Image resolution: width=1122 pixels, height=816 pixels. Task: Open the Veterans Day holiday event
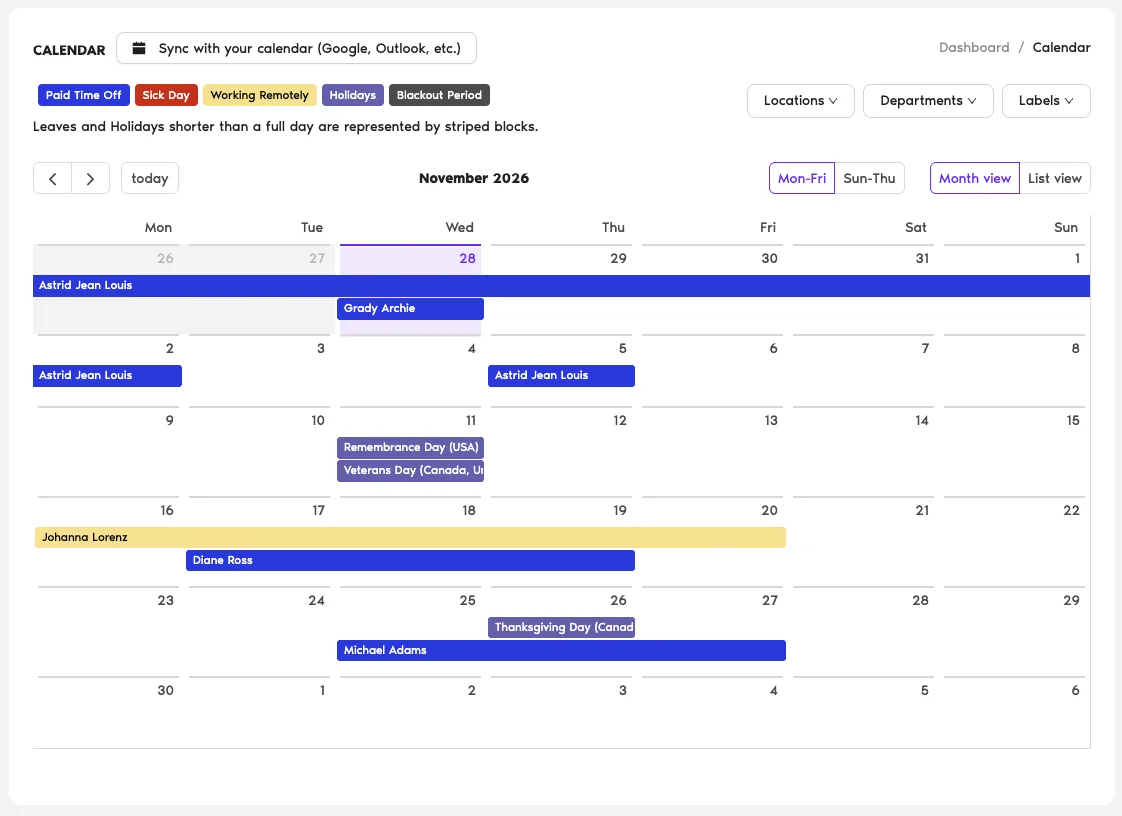coord(410,470)
